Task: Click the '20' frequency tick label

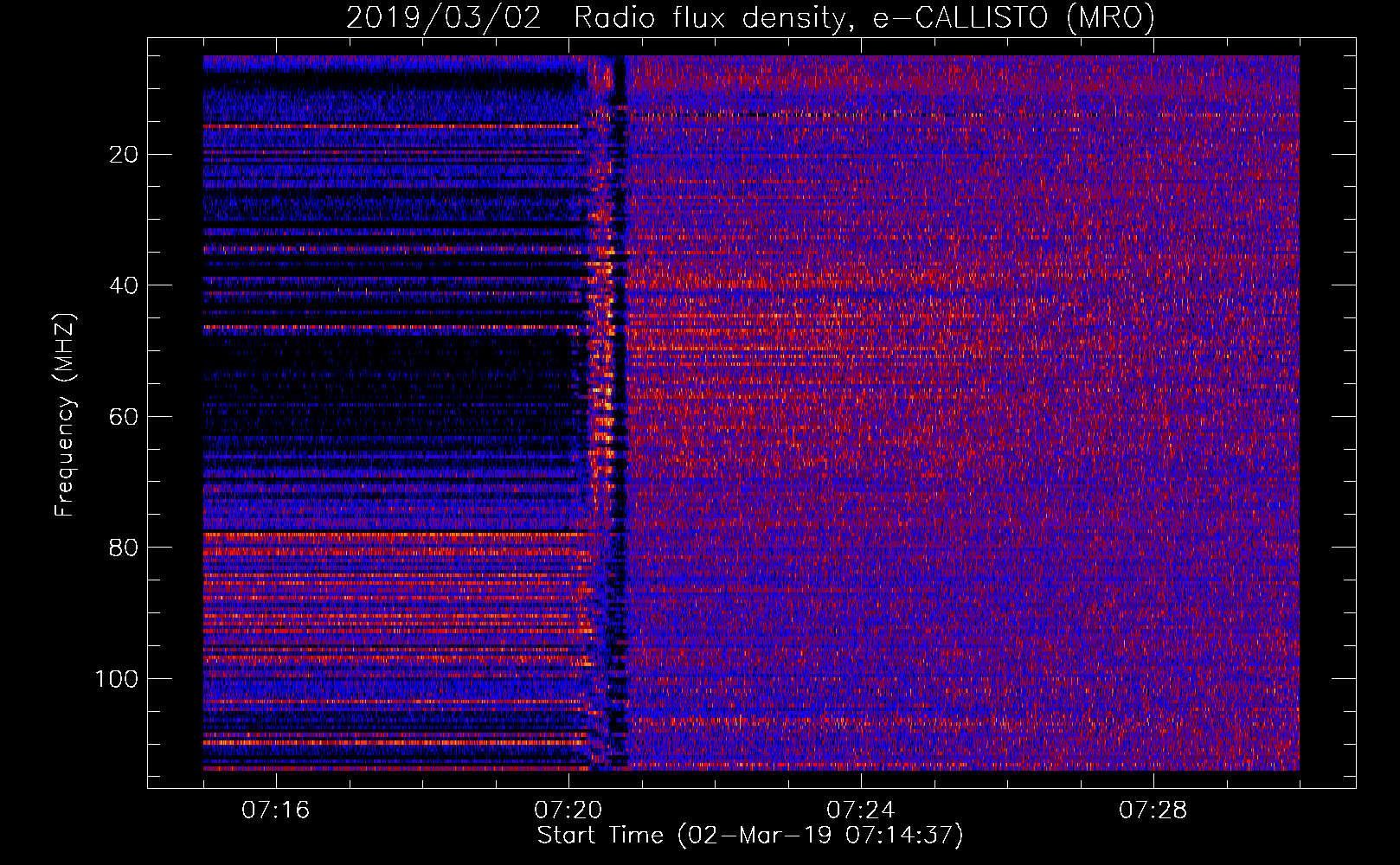Action: 125,155
